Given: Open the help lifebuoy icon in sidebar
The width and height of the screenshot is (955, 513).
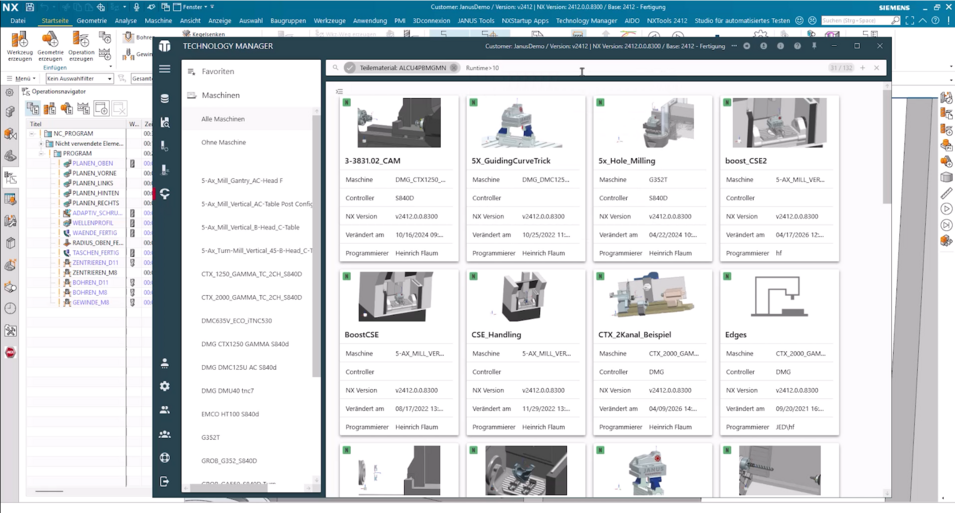Looking at the screenshot, I should [164, 458].
